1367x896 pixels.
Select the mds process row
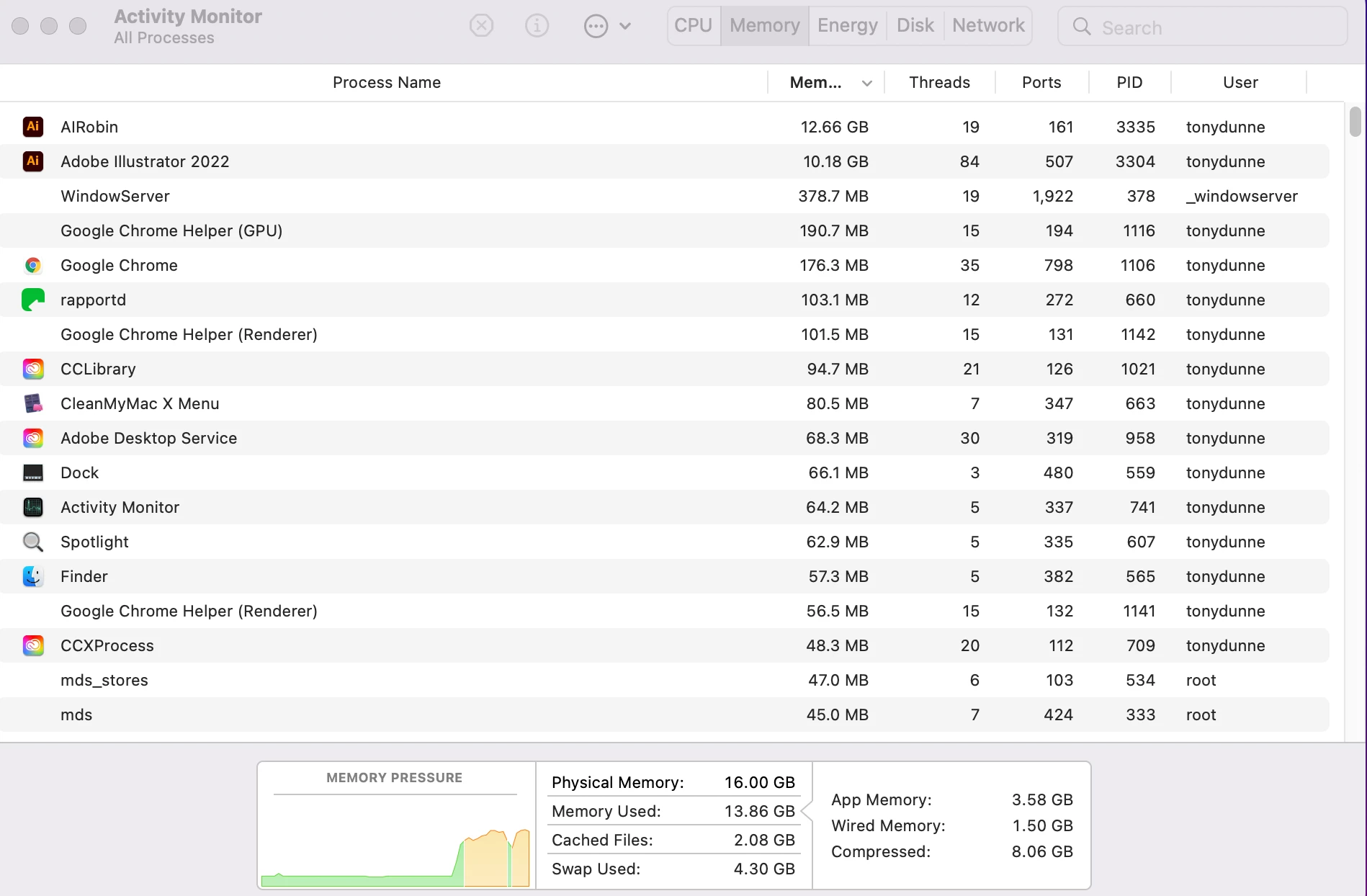click(x=664, y=714)
